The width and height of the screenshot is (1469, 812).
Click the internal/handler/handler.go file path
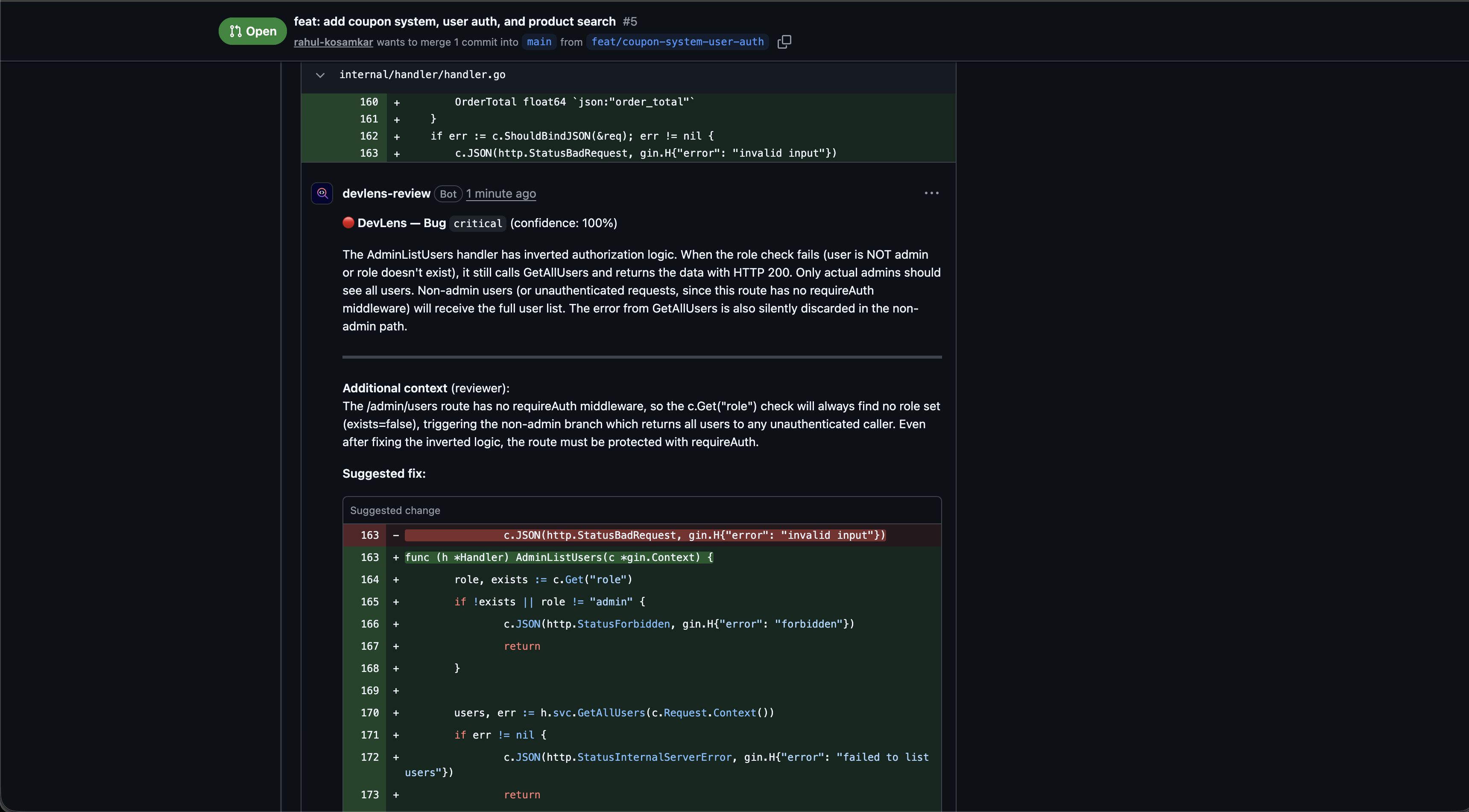[422, 75]
